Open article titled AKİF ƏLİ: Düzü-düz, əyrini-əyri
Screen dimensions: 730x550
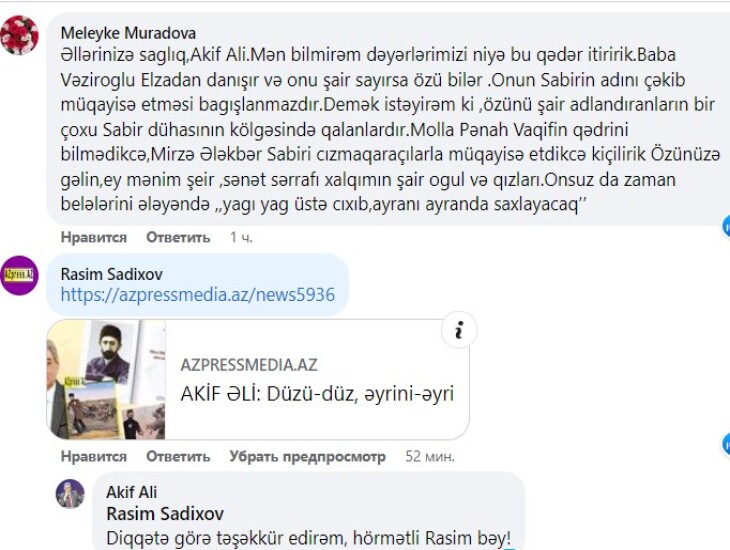point(317,394)
